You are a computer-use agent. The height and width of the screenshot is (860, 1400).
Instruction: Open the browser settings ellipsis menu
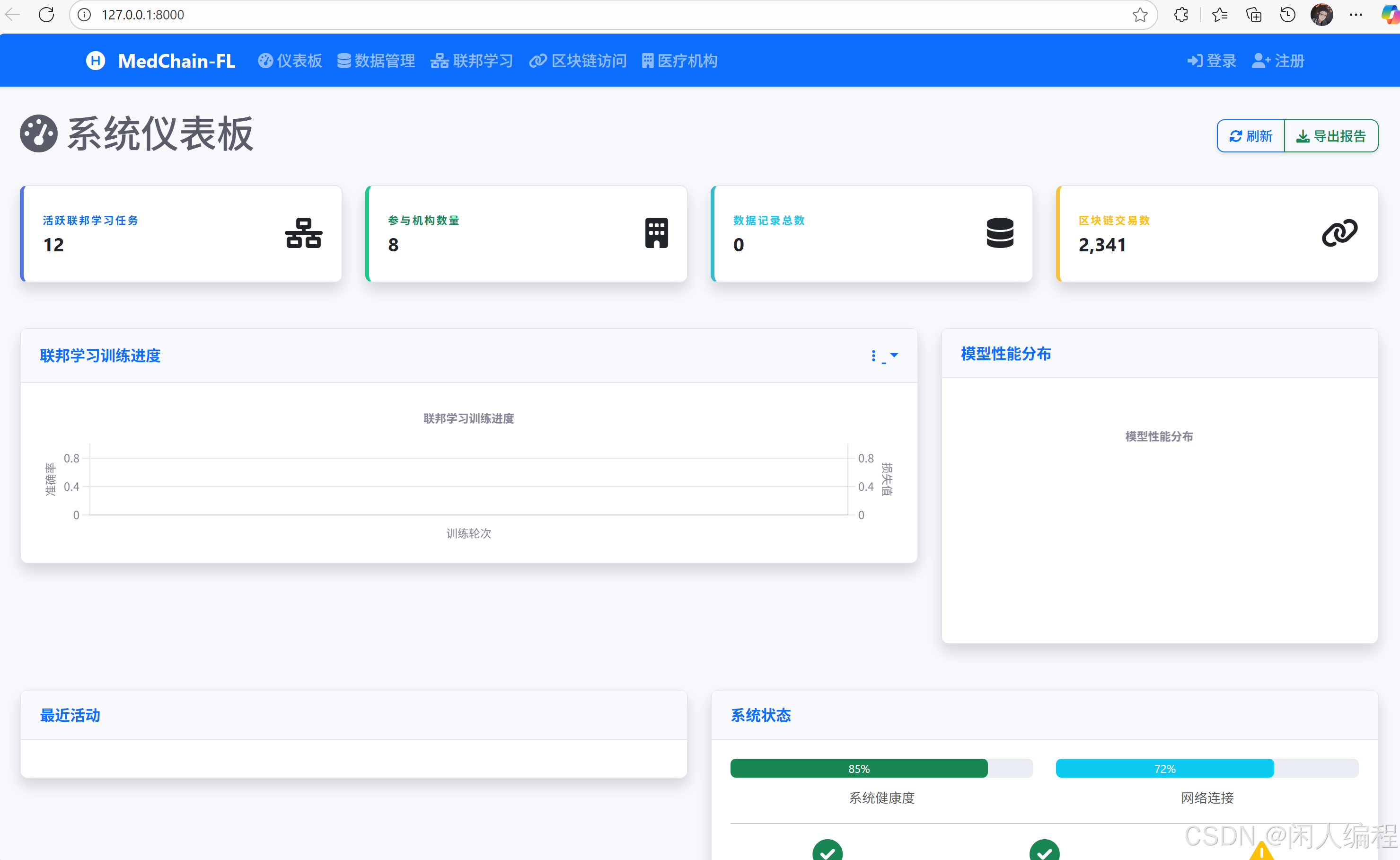pyautogui.click(x=1356, y=15)
